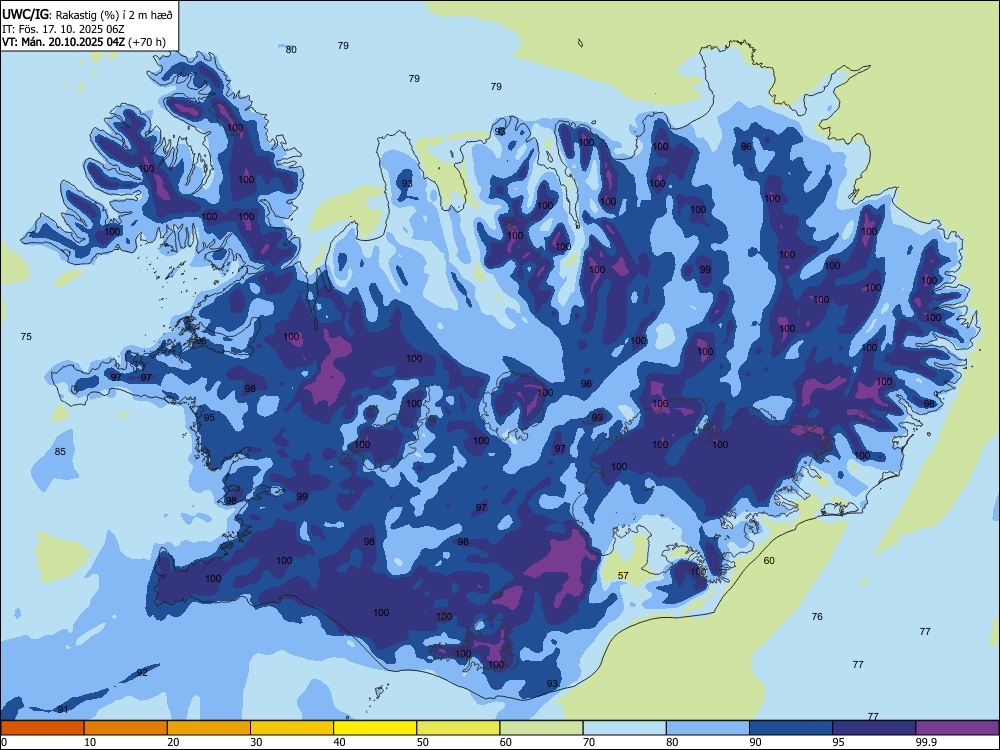
Task: Select the 80–90 sky blue legend swatch
Action: (708, 728)
